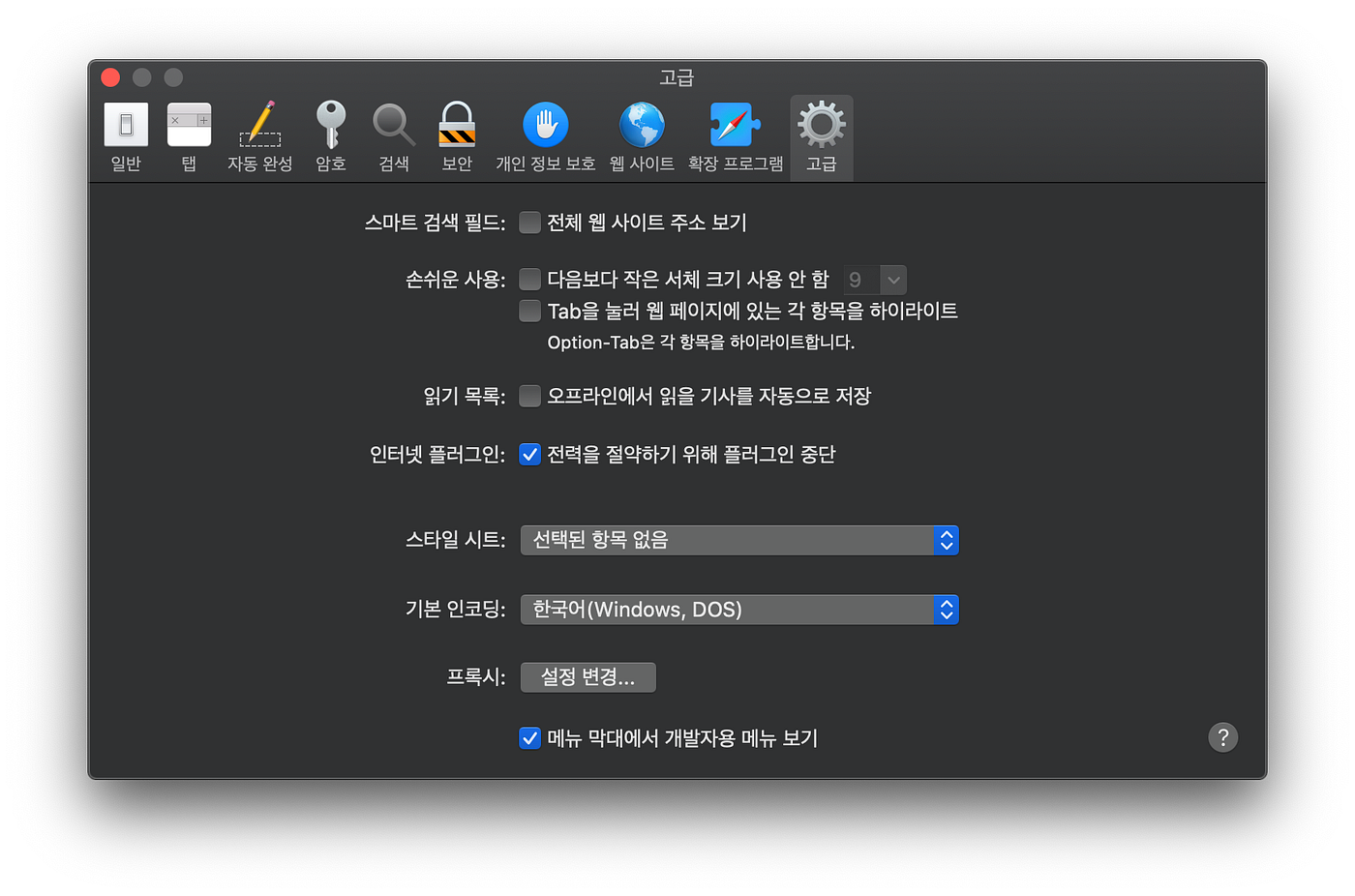Open the 스타일 시트 popup menu
Screen dimensions: 1355x896
[x=739, y=540]
